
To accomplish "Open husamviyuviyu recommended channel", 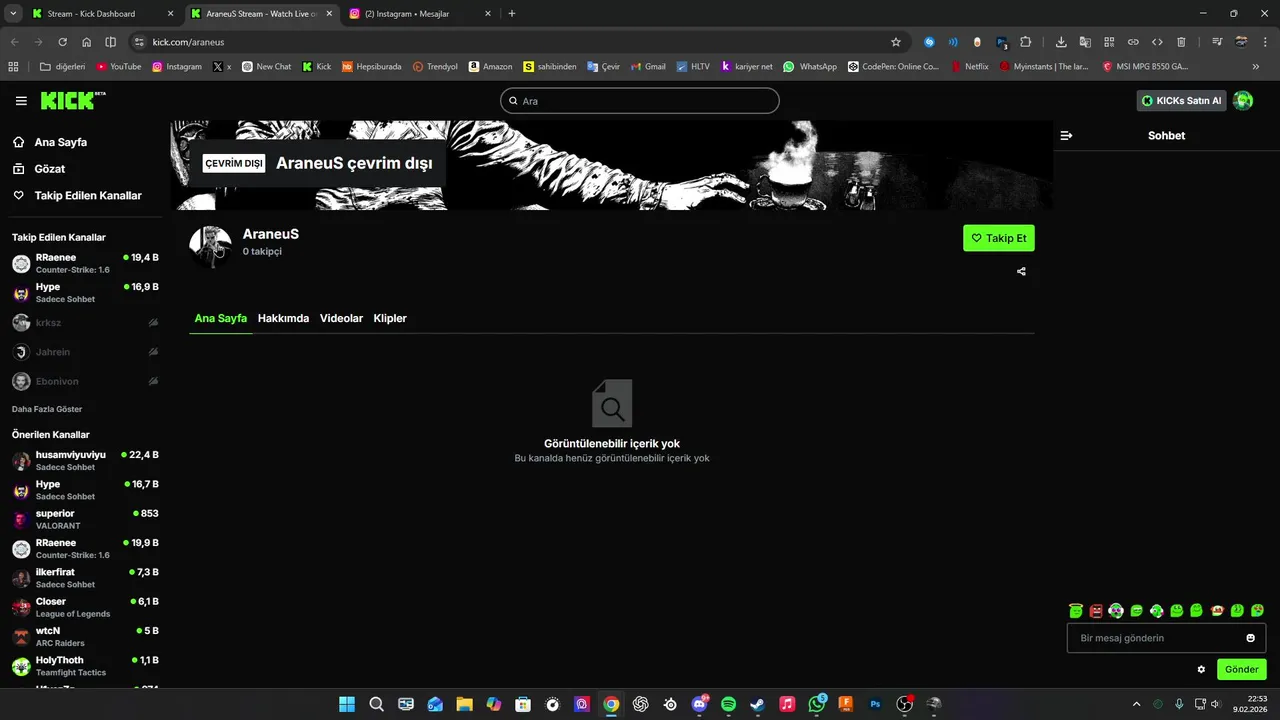I will pyautogui.click(x=85, y=461).
